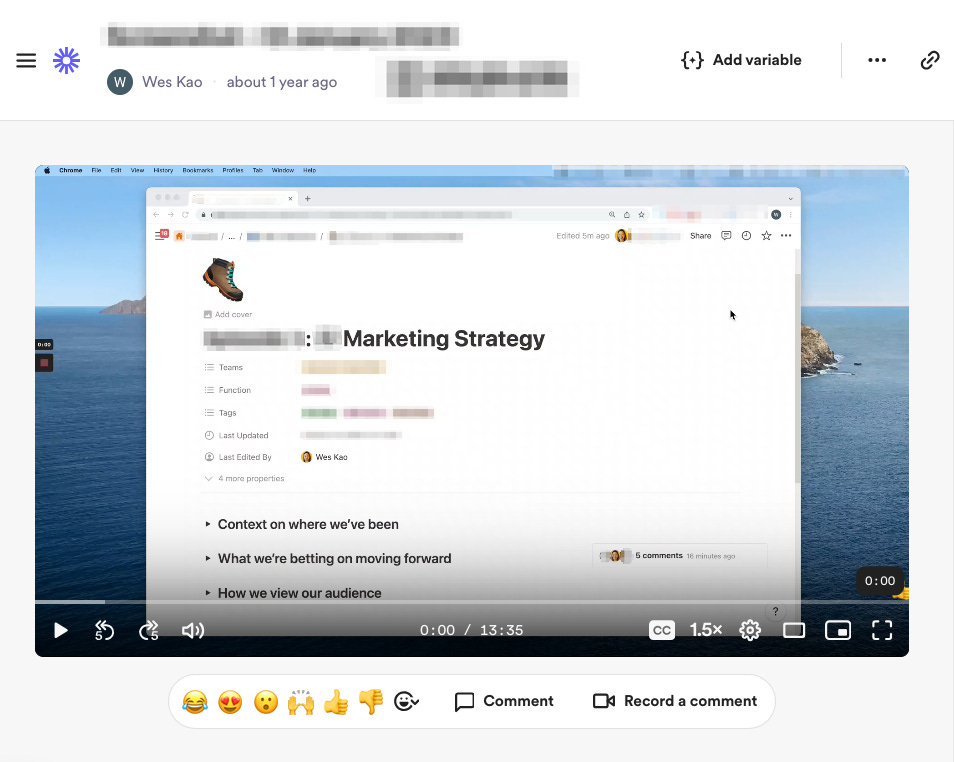
Task: Switch to theater mode
Action: point(794,631)
